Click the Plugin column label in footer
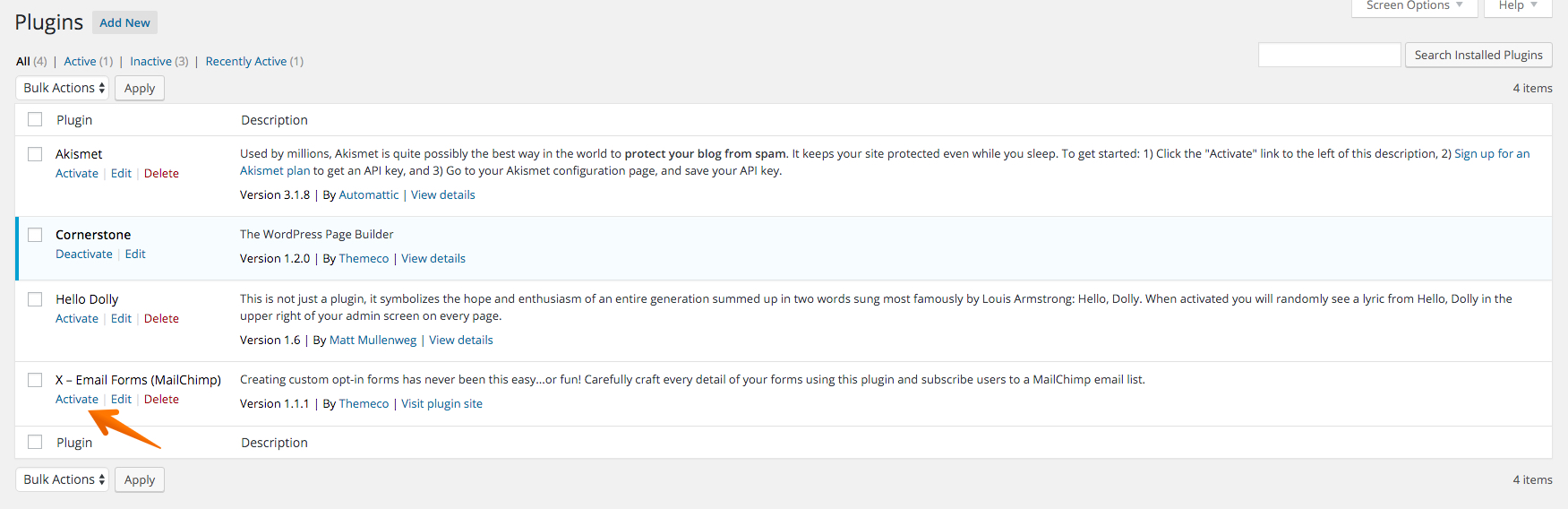Viewport: 1568px width, 509px height. [x=74, y=443]
